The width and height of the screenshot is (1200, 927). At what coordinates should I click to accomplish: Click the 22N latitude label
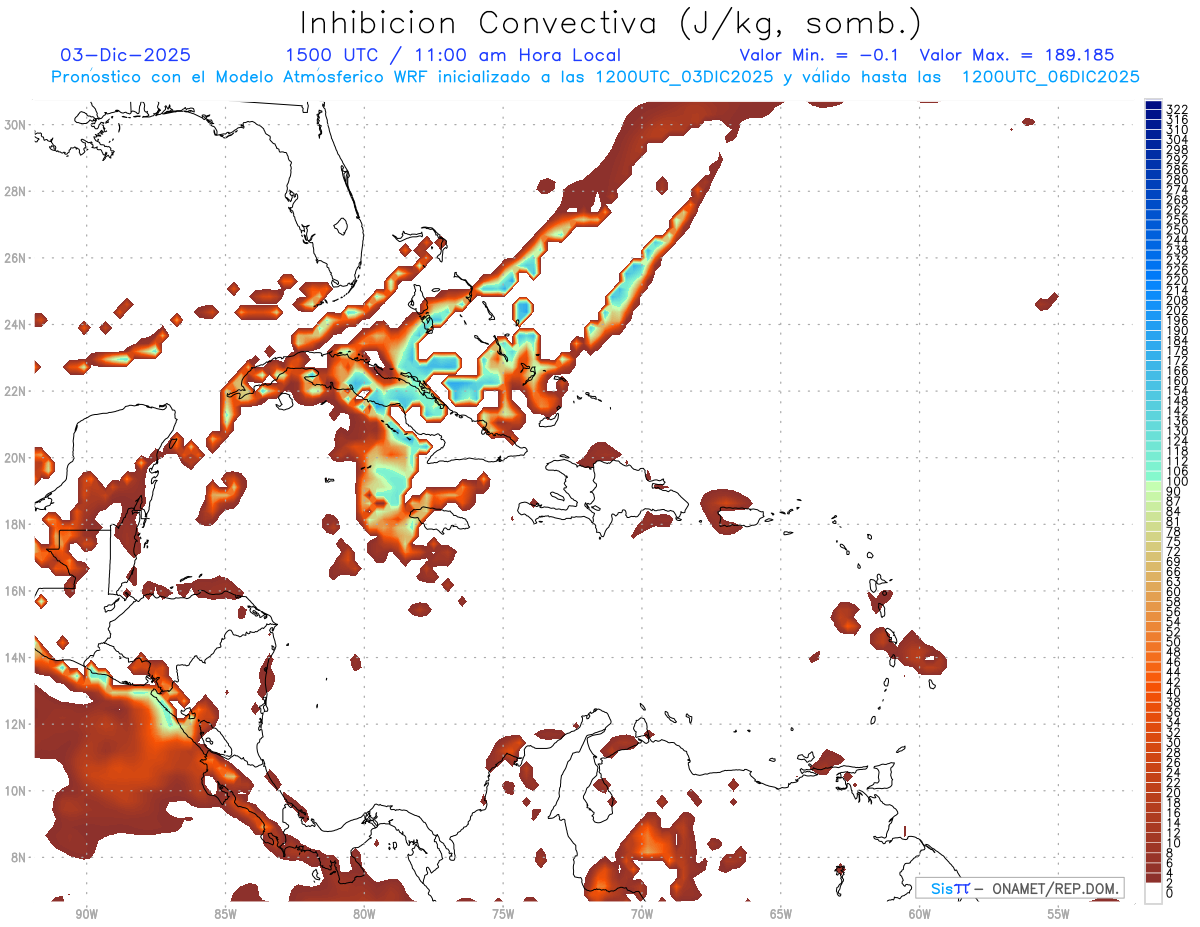(17, 391)
